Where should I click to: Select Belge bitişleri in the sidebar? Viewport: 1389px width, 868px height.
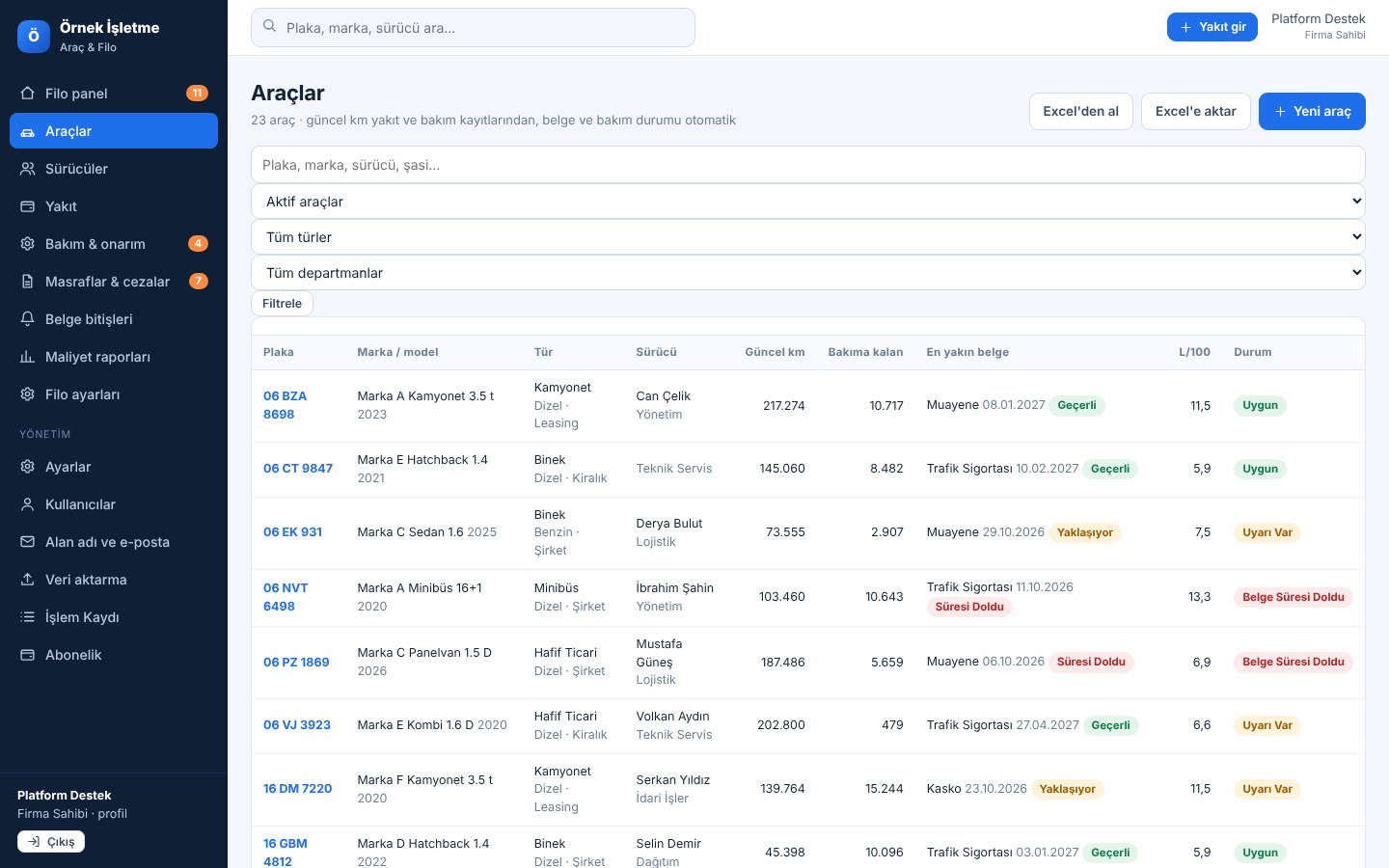pyautogui.click(x=114, y=319)
